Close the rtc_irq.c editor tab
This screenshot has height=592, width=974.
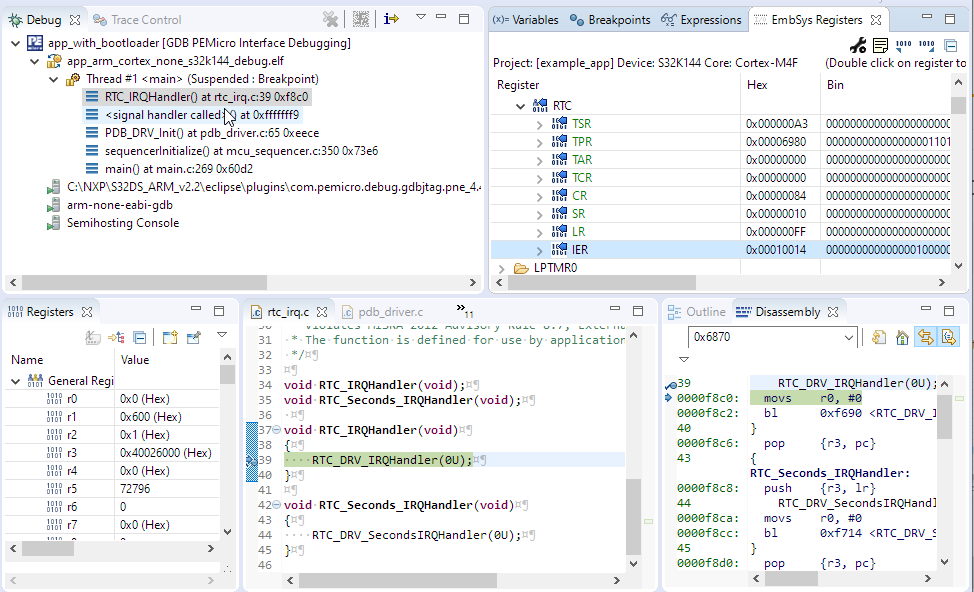(322, 312)
